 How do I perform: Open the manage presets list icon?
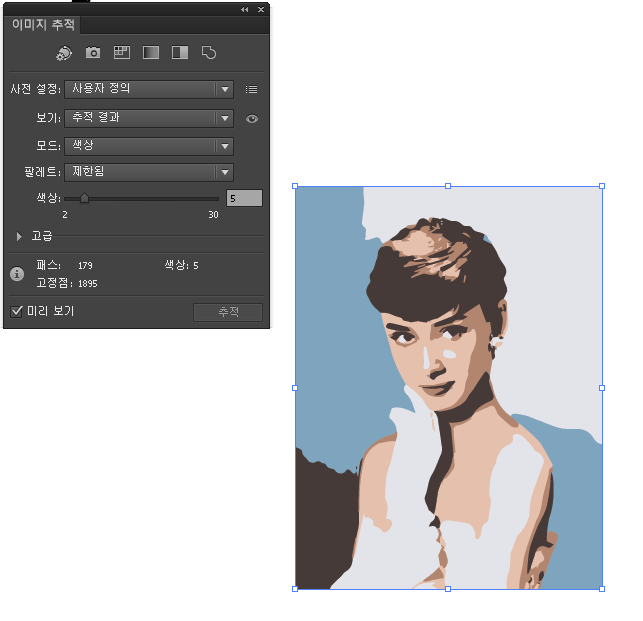click(251, 89)
